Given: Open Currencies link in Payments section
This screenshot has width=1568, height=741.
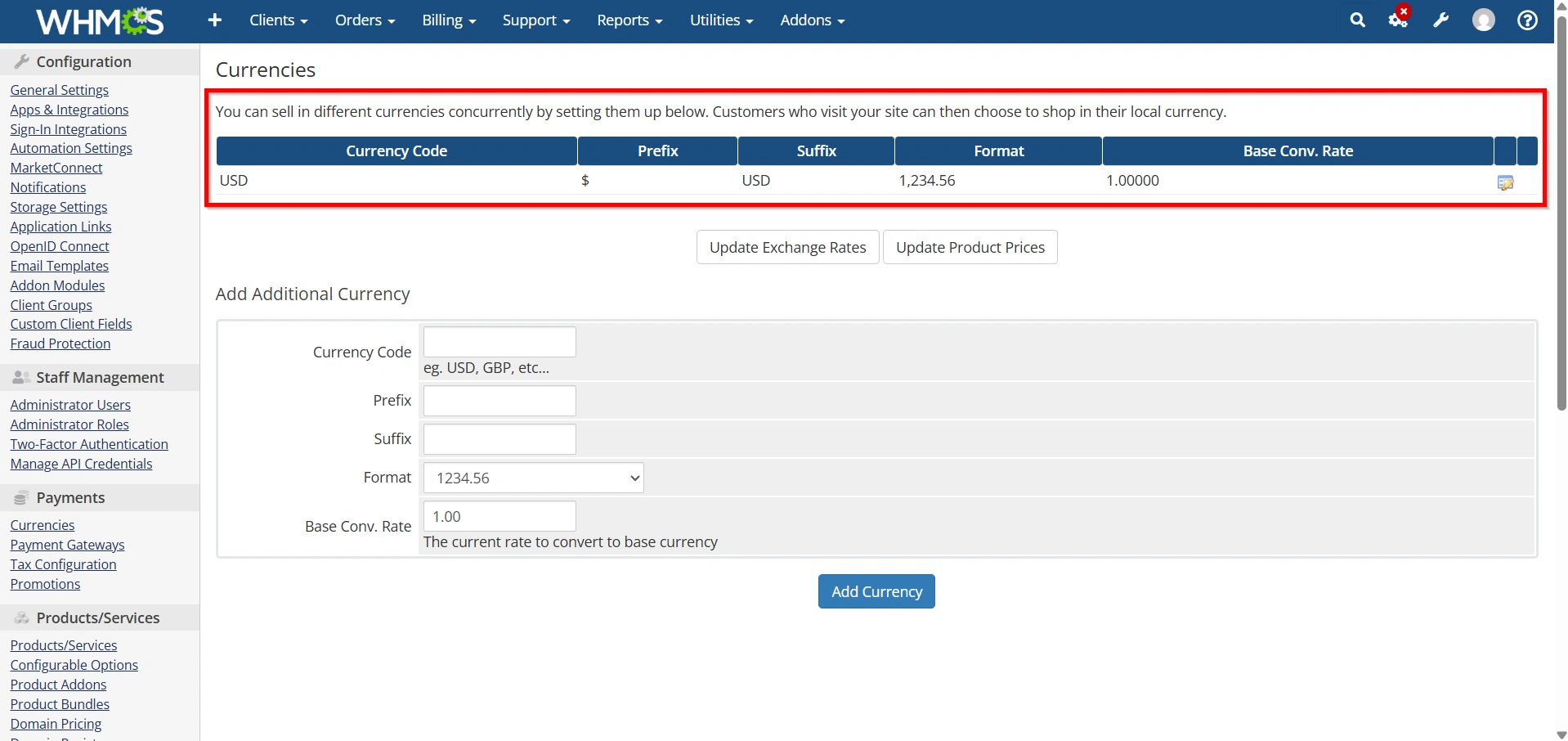Looking at the screenshot, I should (43, 525).
